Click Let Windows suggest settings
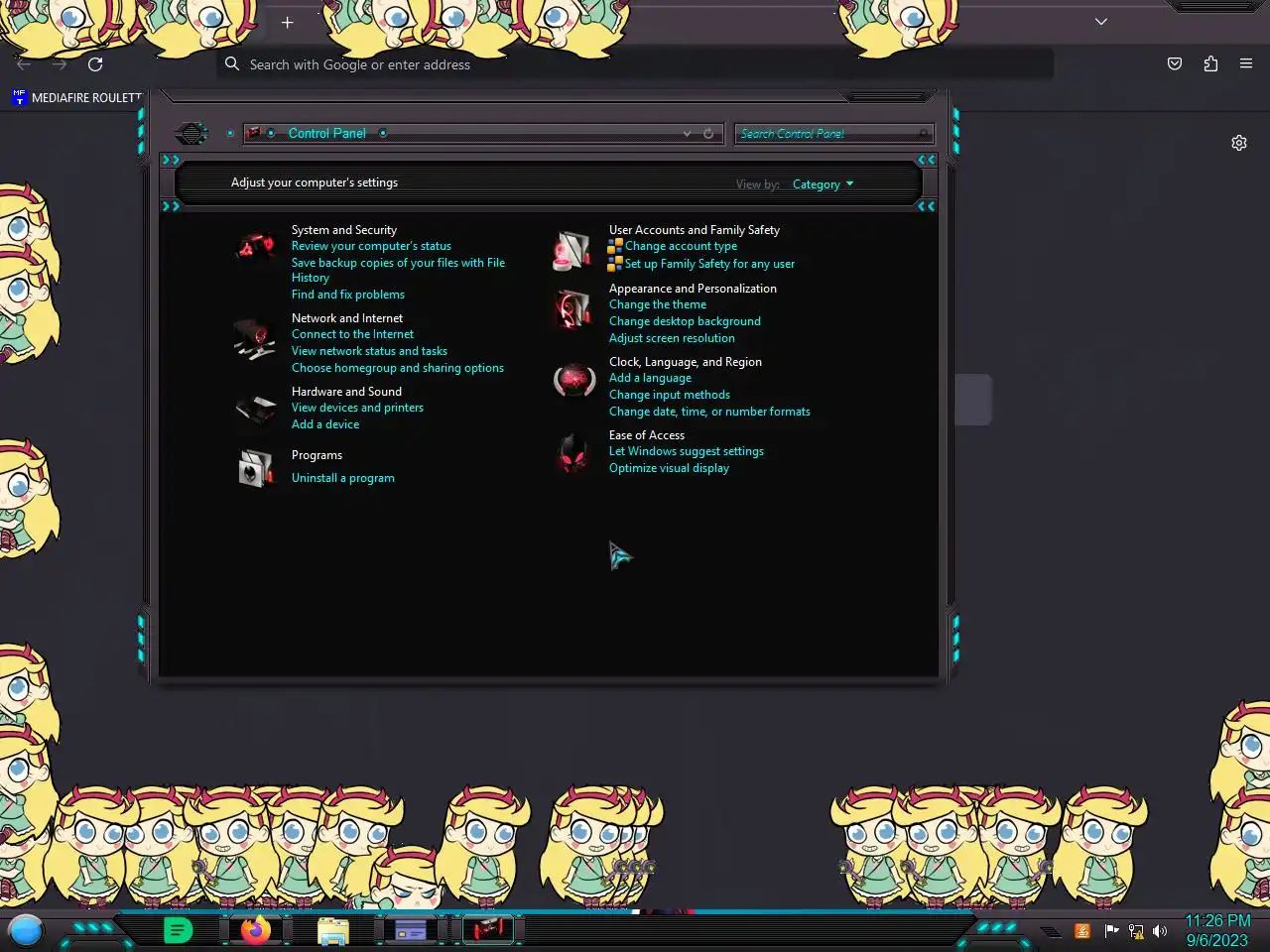Screen dimensions: 1270x952 686,451
